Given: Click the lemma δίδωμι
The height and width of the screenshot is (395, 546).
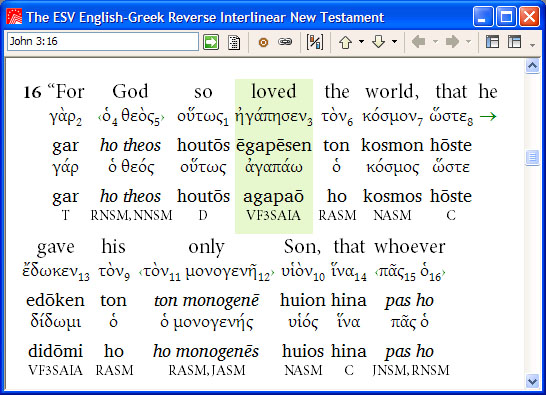Looking at the screenshot, I should [56, 321].
